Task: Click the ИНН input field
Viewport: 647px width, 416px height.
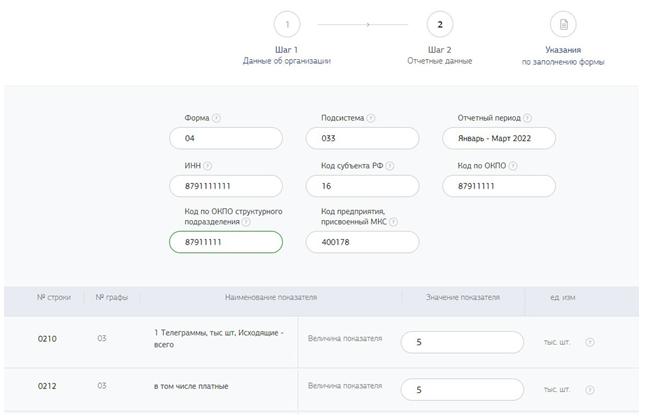Action: pyautogui.click(x=226, y=187)
